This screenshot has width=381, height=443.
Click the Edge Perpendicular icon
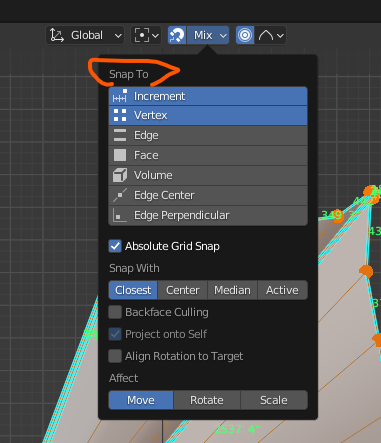coord(120,215)
